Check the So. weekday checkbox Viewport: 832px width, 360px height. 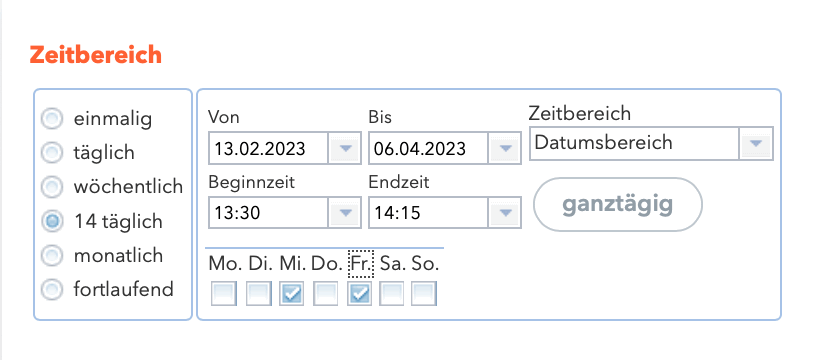(424, 294)
